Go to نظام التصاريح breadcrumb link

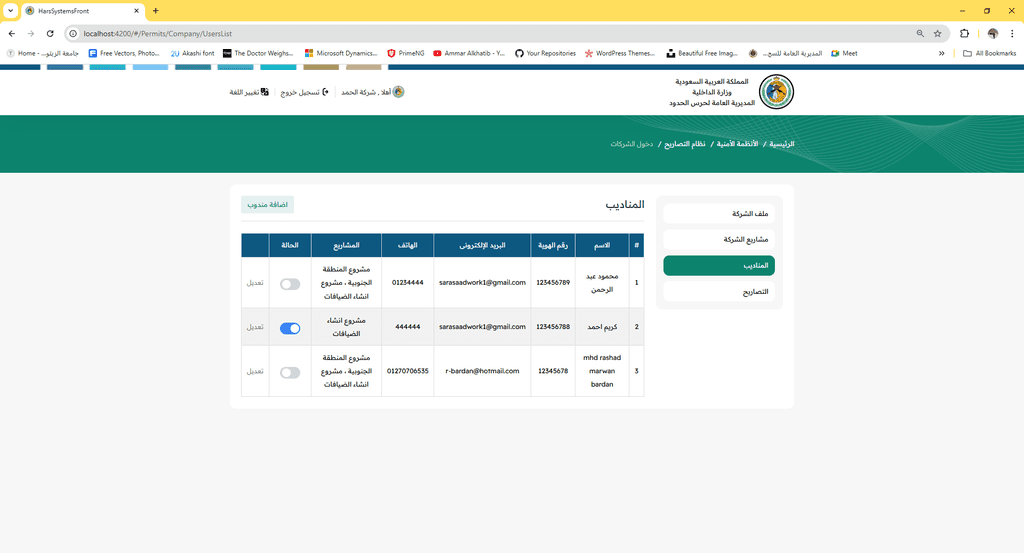coord(684,144)
